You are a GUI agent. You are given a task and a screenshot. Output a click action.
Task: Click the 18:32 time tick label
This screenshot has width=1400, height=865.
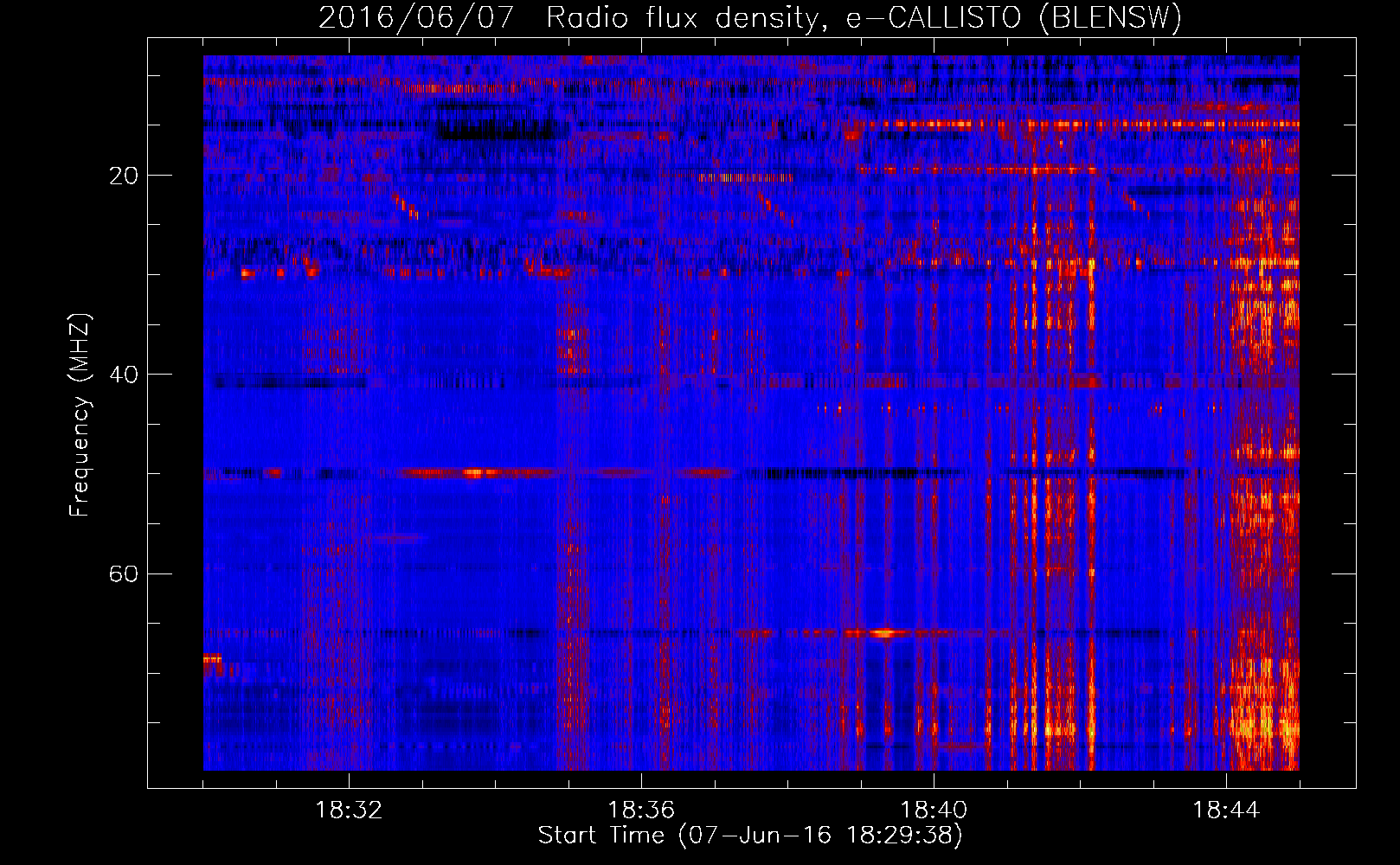pos(349,811)
